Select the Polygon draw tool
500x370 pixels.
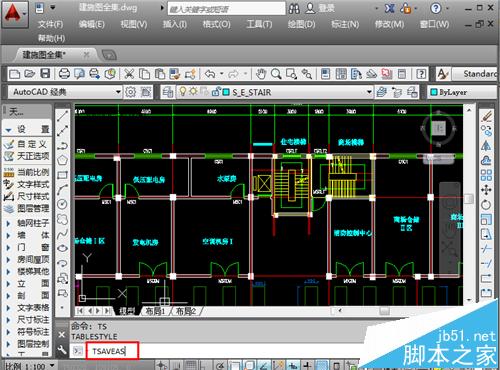point(62,160)
